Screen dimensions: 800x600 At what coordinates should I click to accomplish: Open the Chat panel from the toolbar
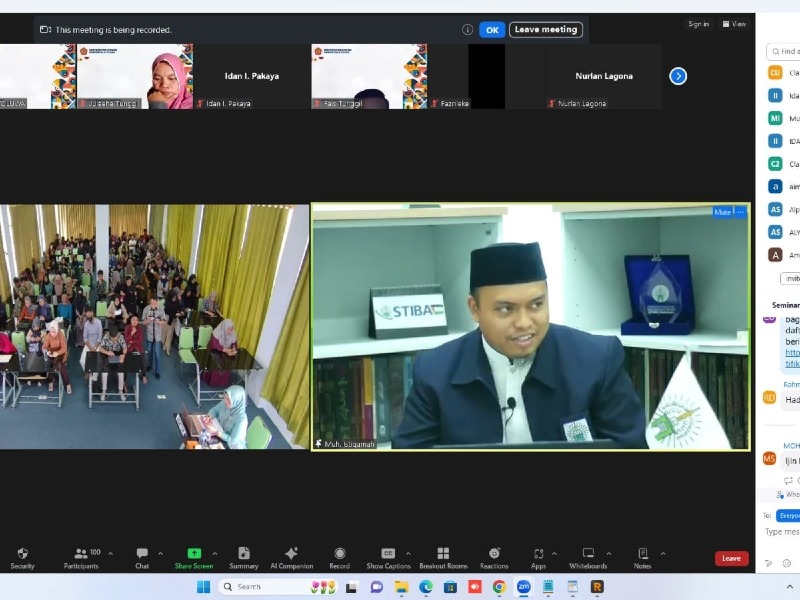(142, 558)
